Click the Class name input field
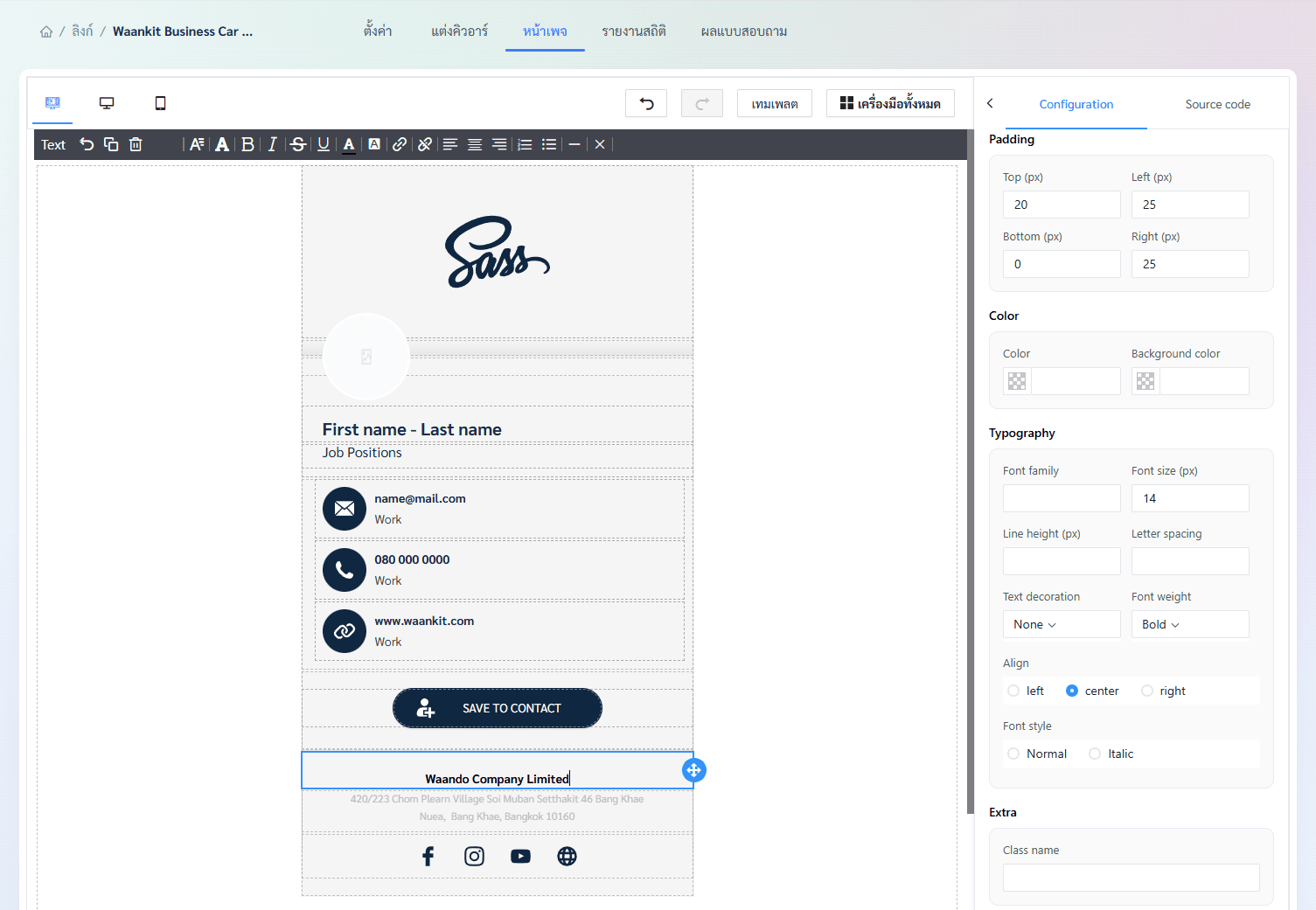This screenshot has width=1316, height=910. 1131,878
